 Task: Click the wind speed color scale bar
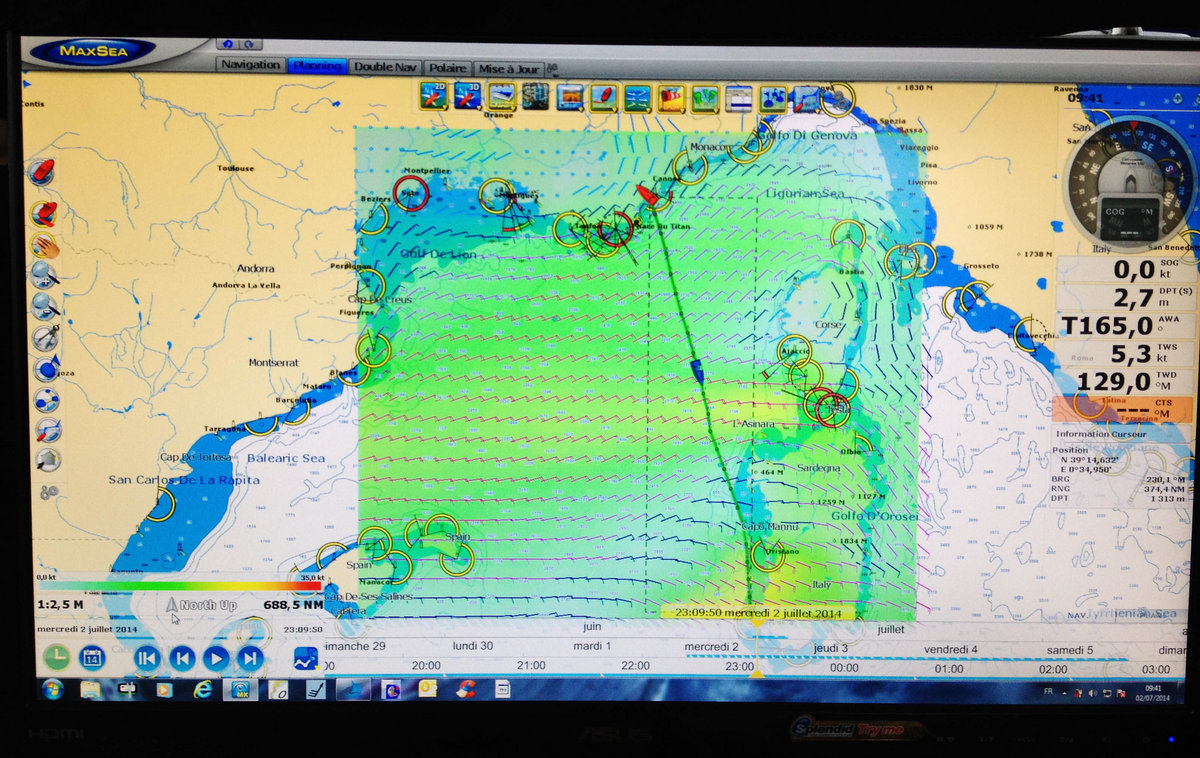[x=179, y=586]
